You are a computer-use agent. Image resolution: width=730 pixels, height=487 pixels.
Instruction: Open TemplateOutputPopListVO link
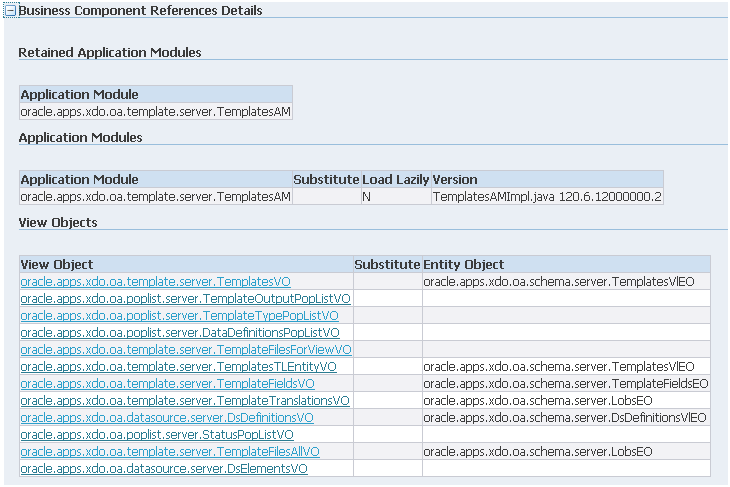pyautogui.click(x=185, y=299)
